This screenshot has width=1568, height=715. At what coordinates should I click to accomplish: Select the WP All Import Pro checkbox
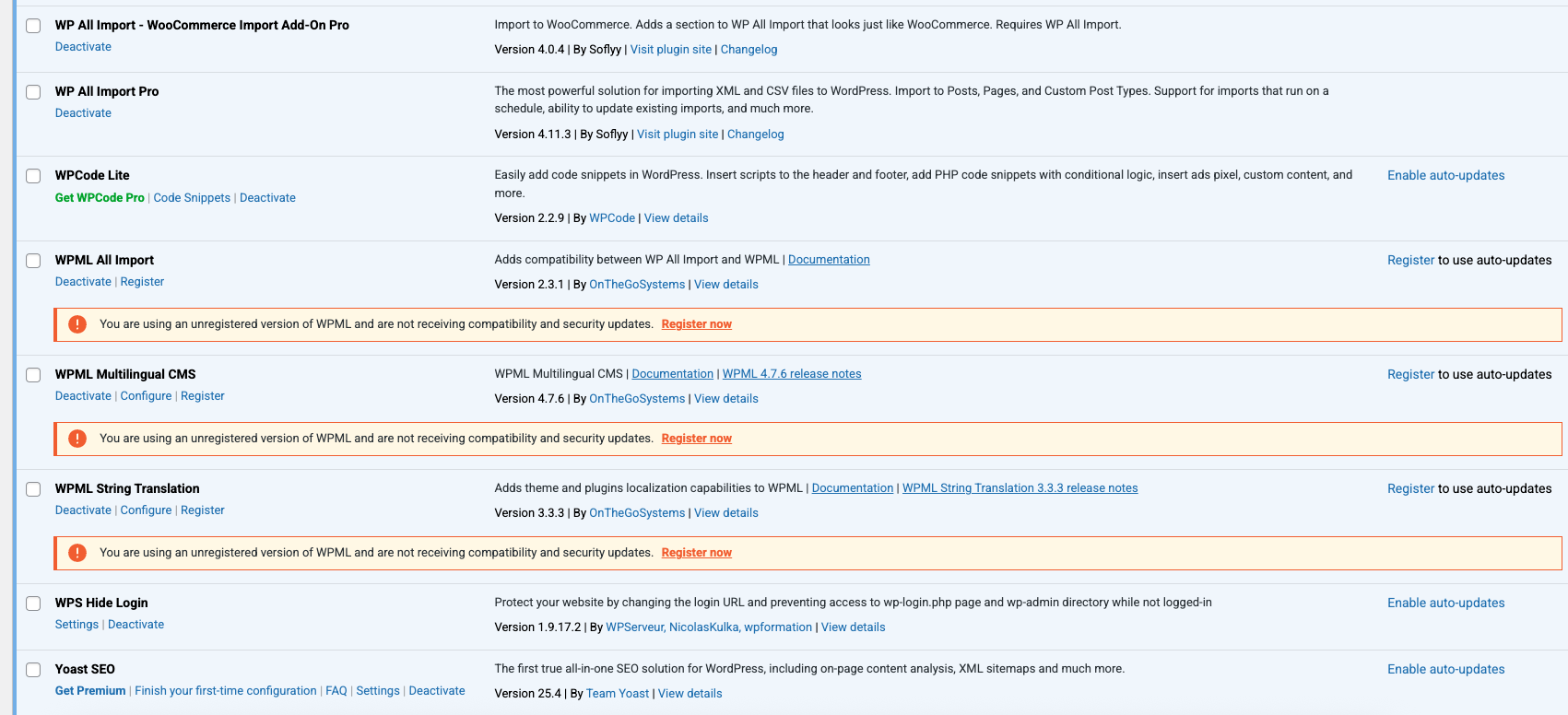pos(33,92)
